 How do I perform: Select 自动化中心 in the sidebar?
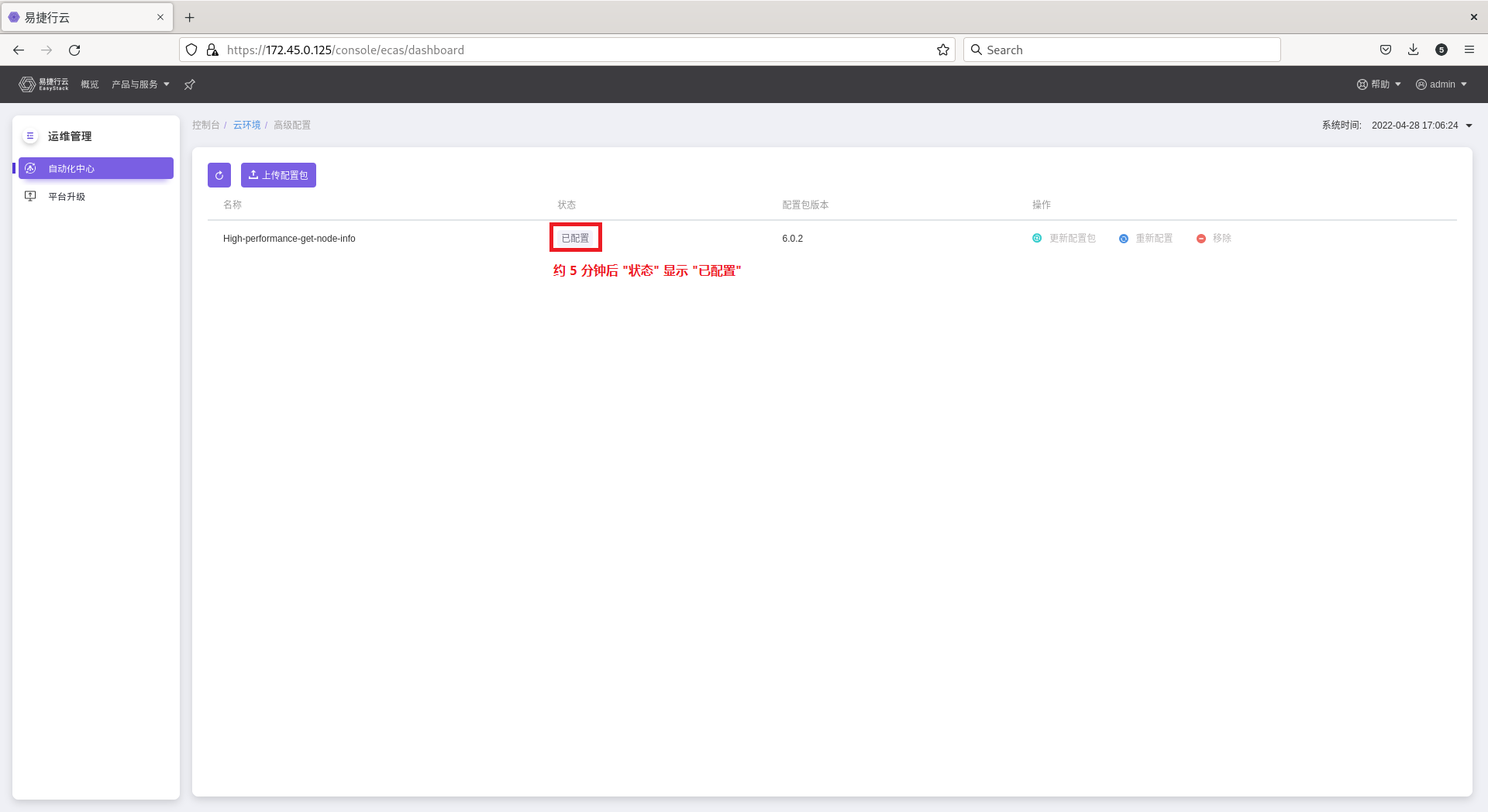96,168
